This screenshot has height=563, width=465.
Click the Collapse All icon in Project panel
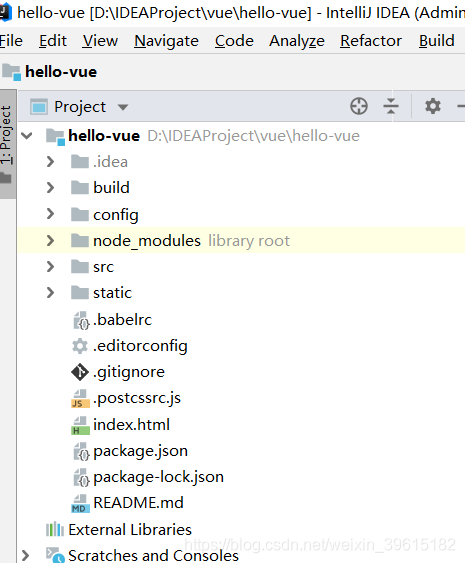(391, 106)
